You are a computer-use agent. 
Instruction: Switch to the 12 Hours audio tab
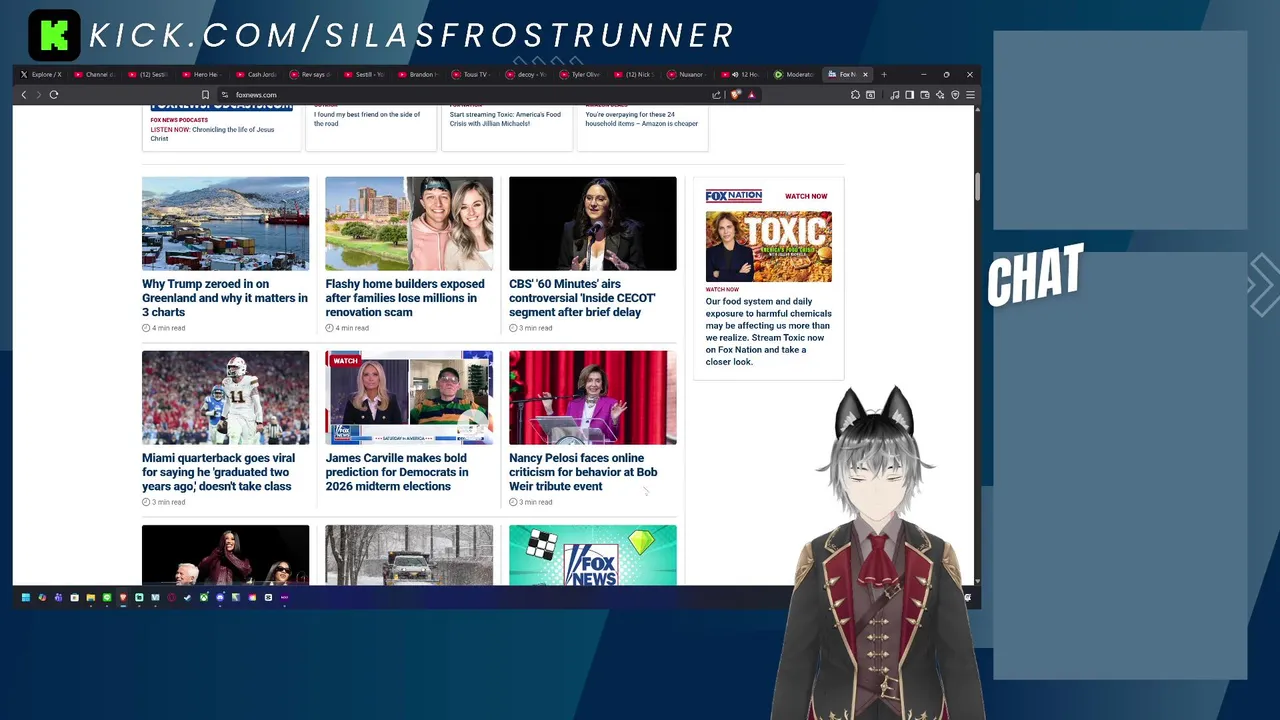pos(742,74)
